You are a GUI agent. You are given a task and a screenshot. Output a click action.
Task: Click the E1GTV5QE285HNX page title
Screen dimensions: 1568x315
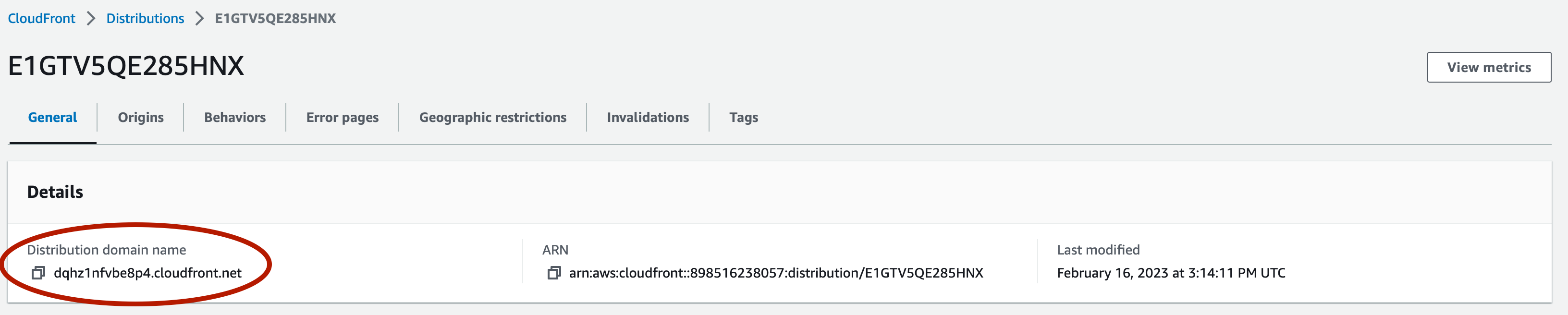pos(126,66)
